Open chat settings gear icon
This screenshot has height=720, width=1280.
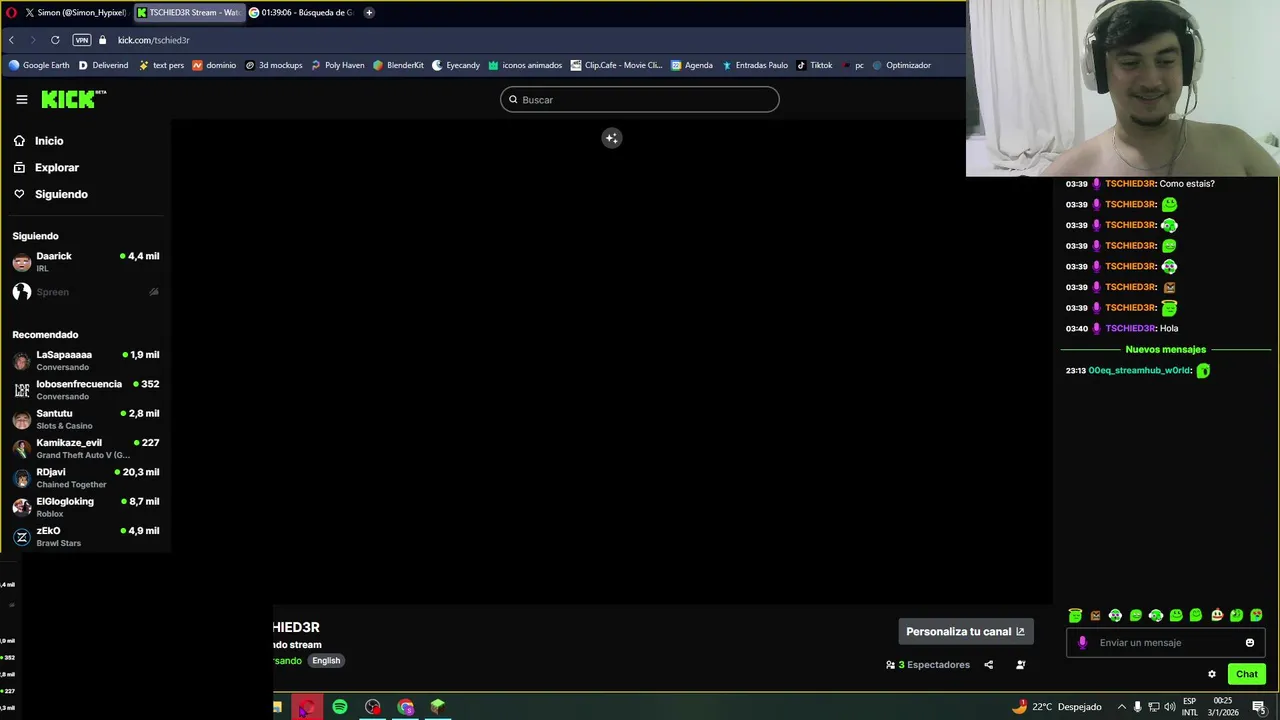[x=1212, y=674]
